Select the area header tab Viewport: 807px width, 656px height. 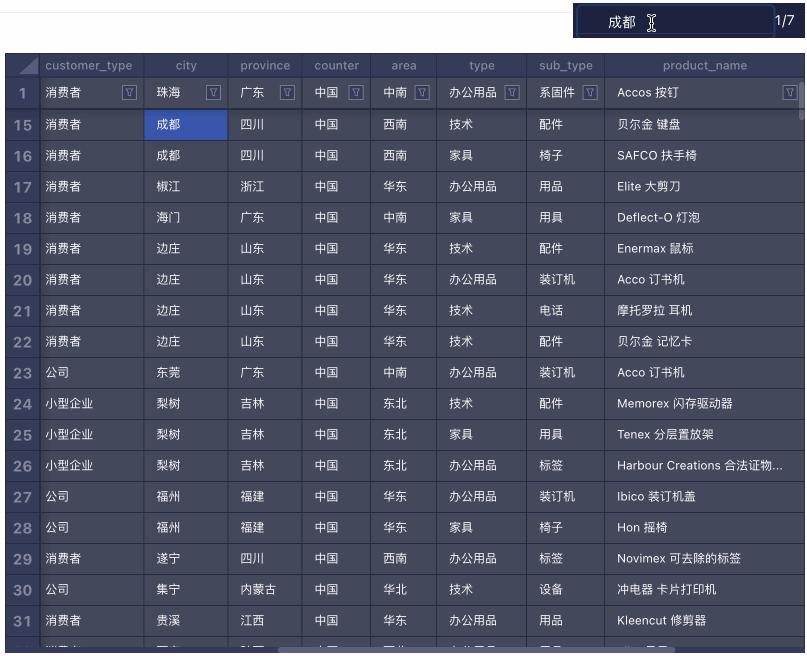coord(404,65)
